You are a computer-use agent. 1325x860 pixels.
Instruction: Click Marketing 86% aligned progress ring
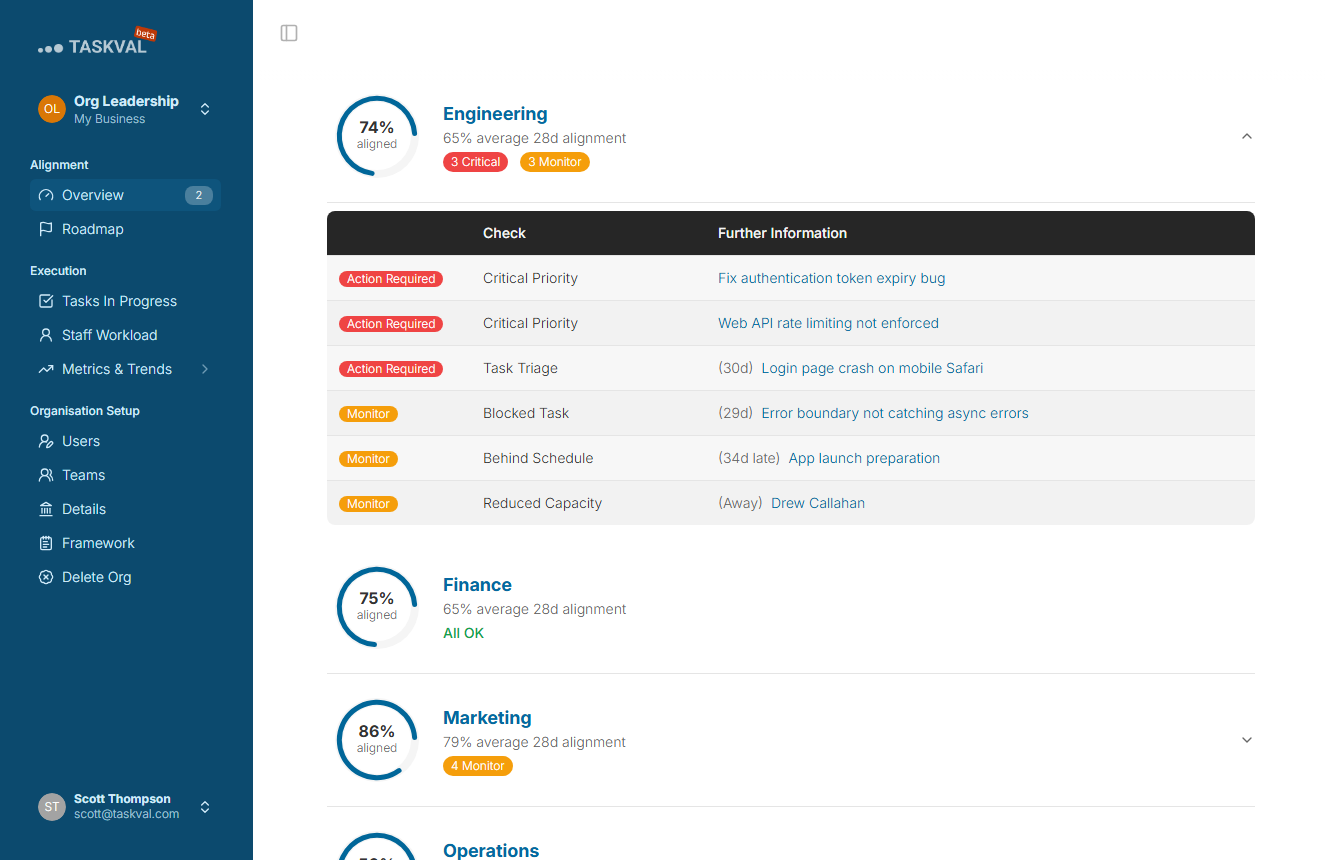[x=377, y=740]
